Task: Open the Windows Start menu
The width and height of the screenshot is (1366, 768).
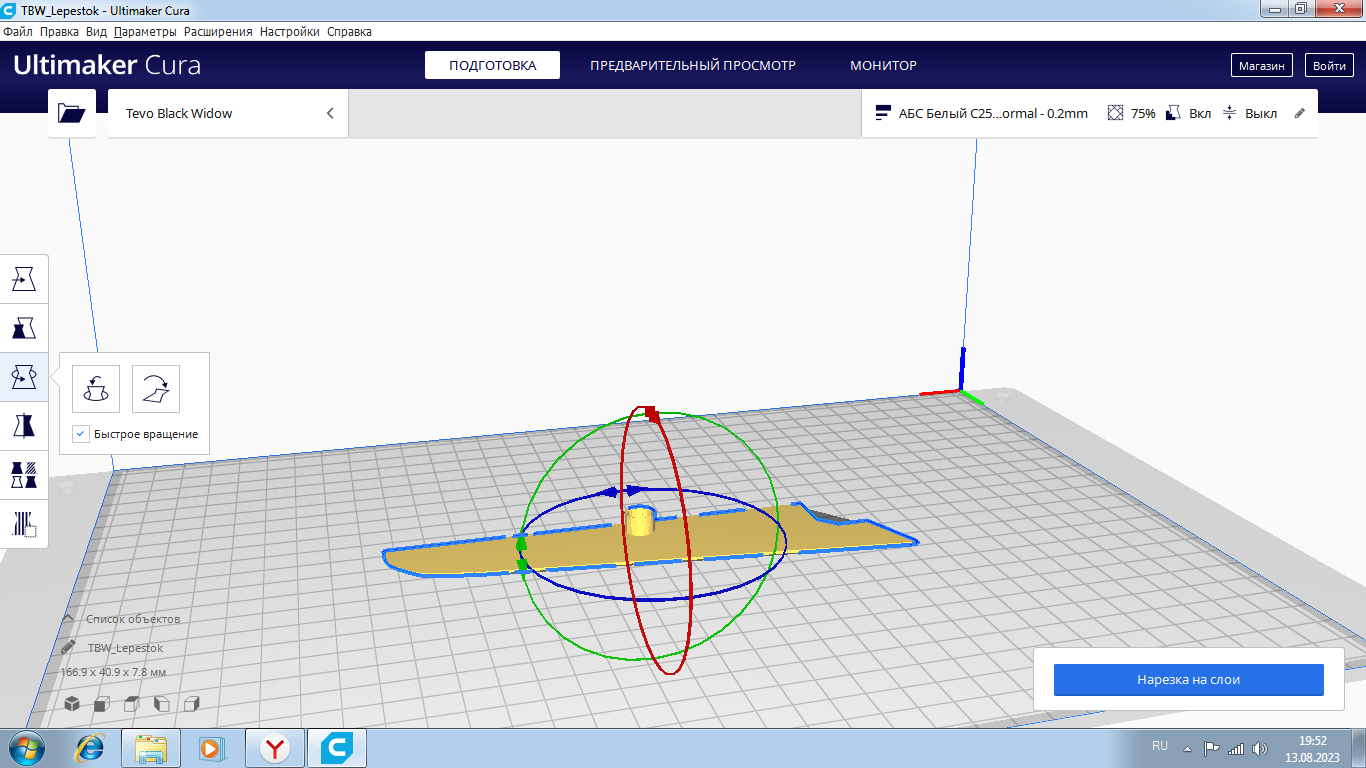Action: (27, 748)
